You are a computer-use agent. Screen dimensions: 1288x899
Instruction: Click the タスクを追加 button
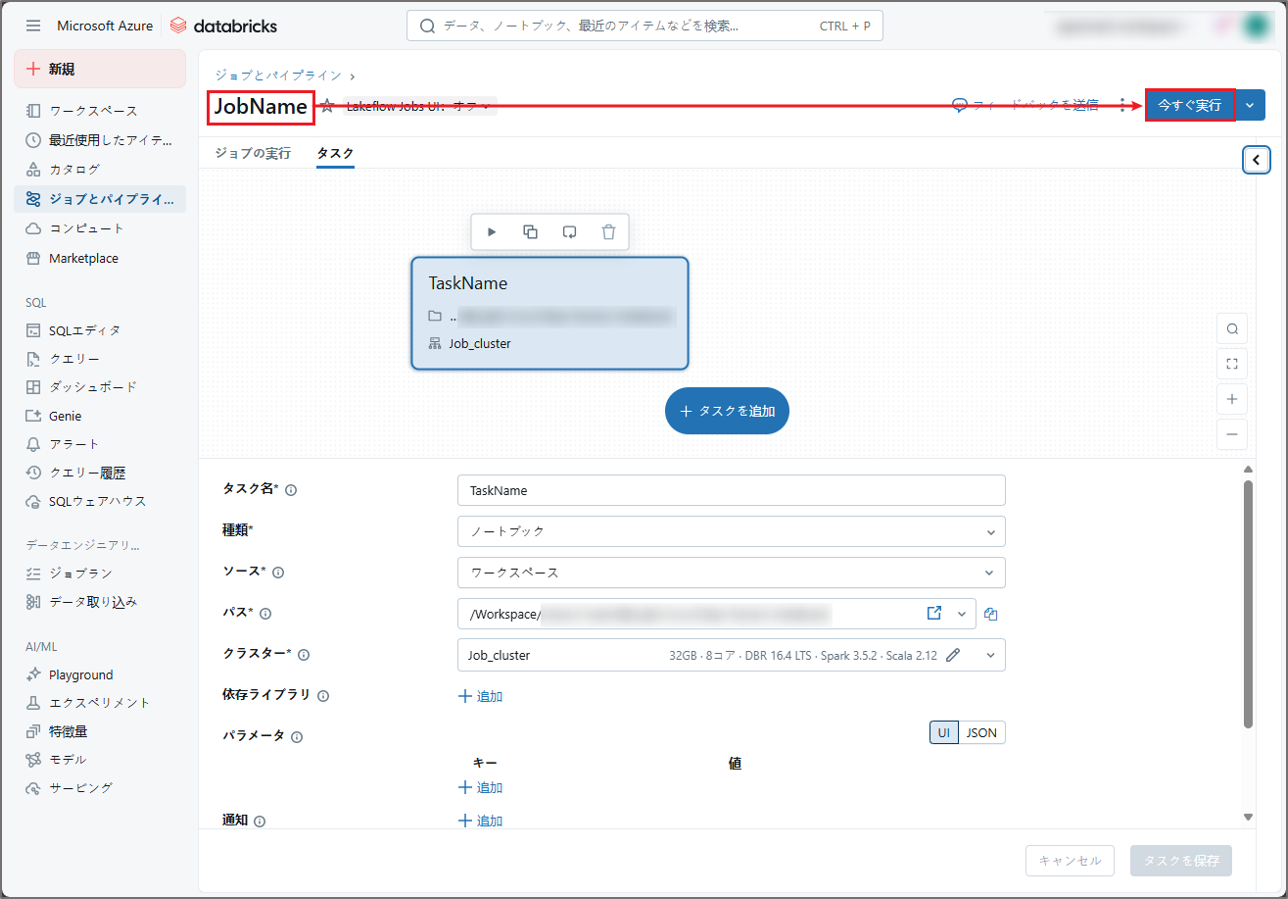coord(727,411)
